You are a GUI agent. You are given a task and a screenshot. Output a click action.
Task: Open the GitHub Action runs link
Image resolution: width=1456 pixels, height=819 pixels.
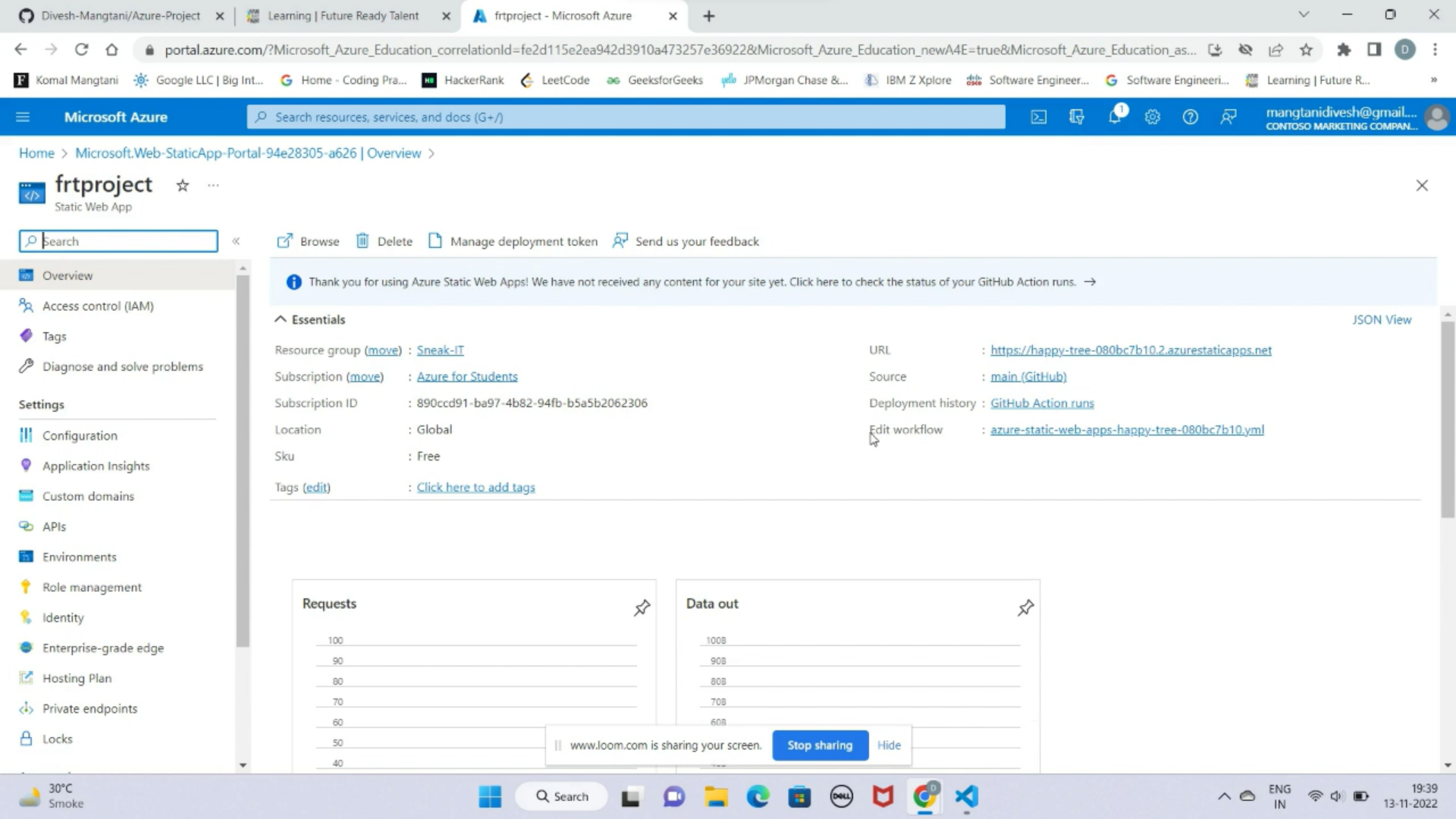click(x=1041, y=403)
